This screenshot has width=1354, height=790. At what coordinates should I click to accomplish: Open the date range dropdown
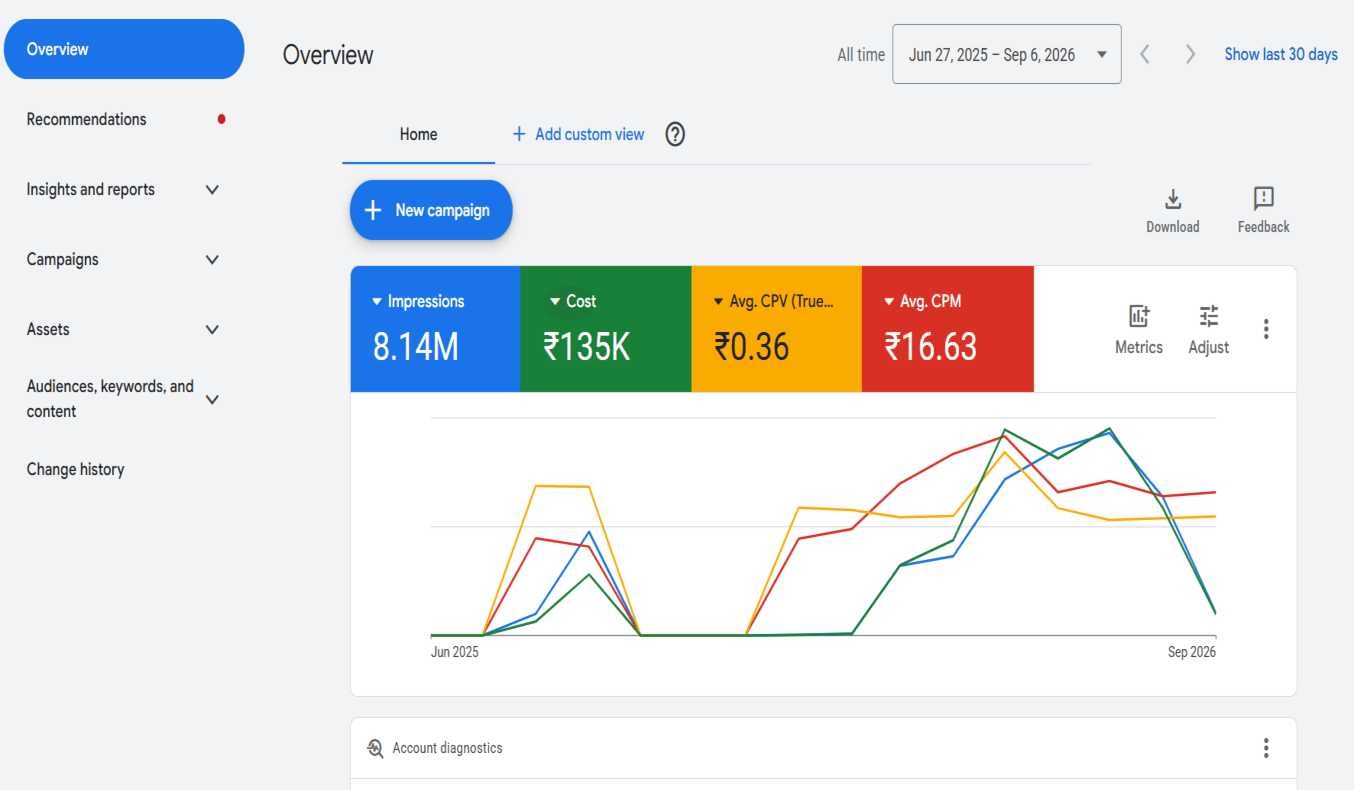[1006, 54]
